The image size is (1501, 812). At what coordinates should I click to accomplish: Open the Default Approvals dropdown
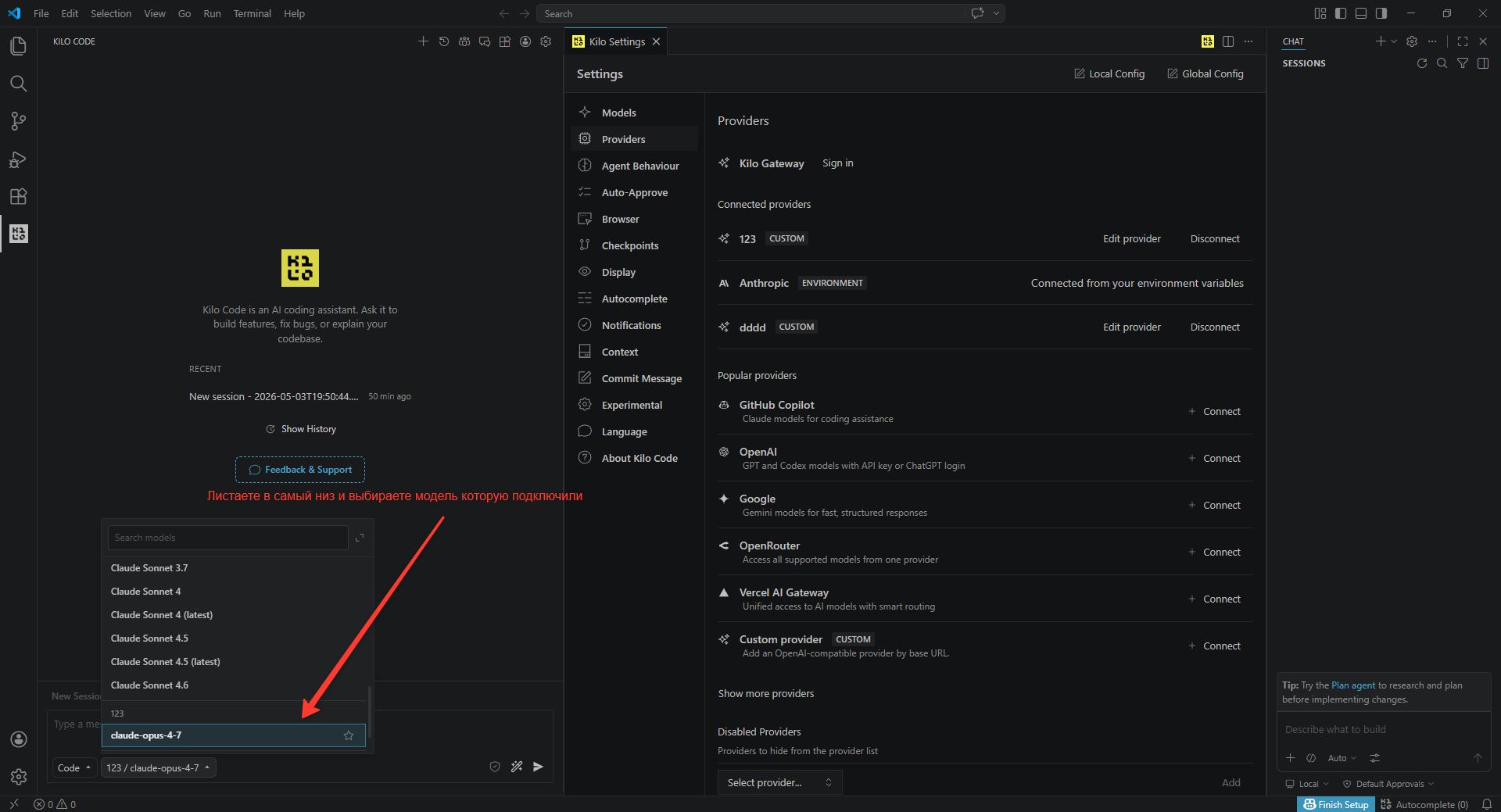click(x=1388, y=784)
